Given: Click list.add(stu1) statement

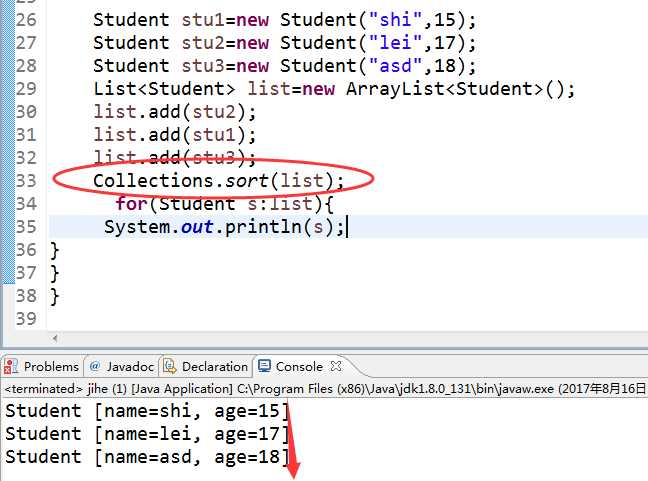Looking at the screenshot, I should click(x=174, y=135).
